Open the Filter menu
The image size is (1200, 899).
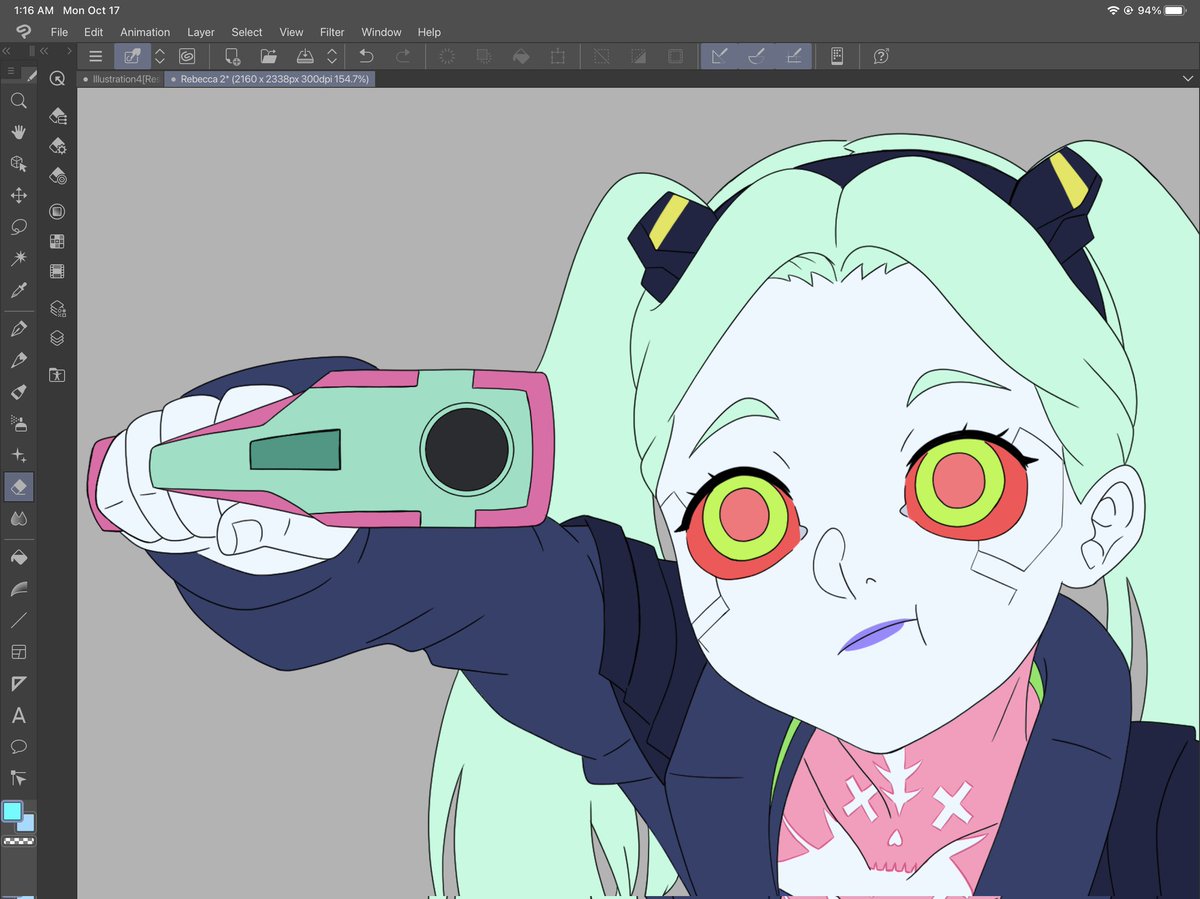(x=332, y=32)
